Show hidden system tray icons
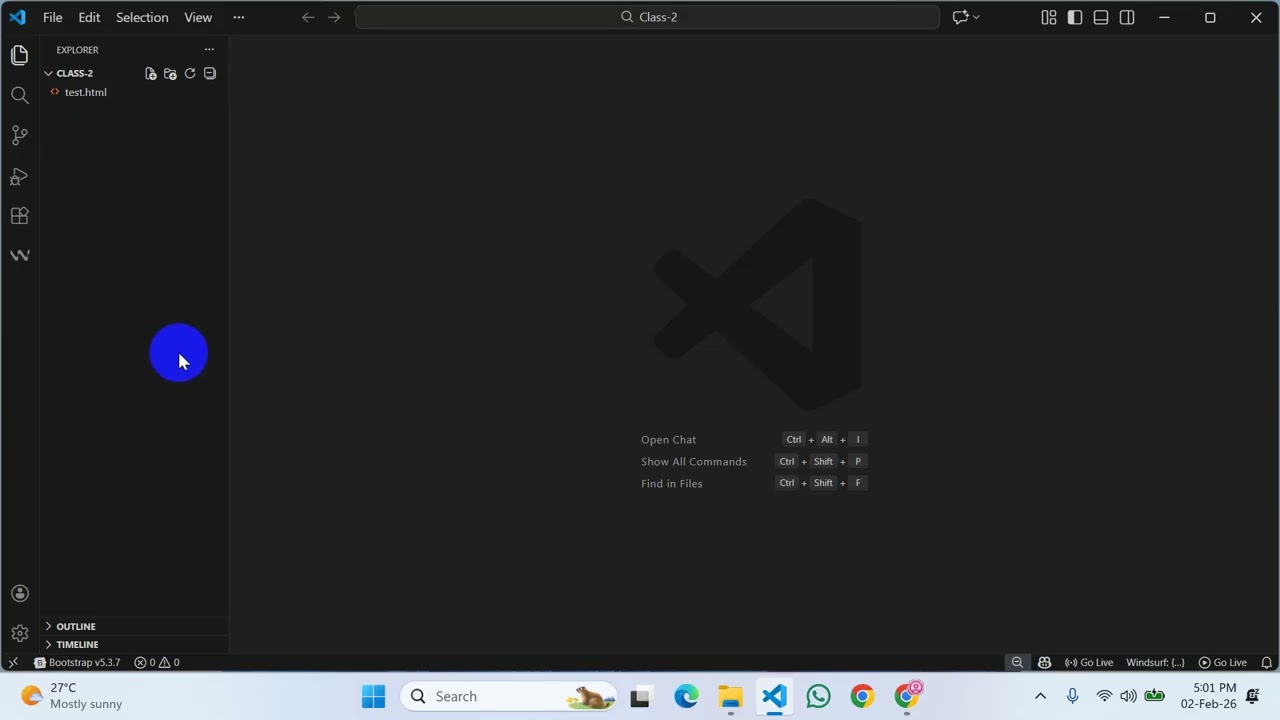 (1040, 696)
